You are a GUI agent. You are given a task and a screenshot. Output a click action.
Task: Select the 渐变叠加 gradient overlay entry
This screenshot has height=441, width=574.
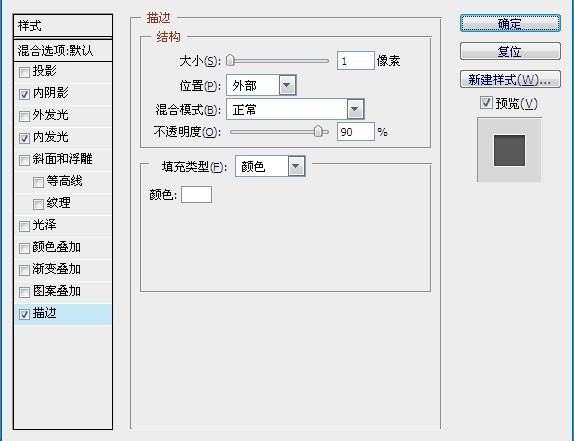pyautogui.click(x=63, y=269)
